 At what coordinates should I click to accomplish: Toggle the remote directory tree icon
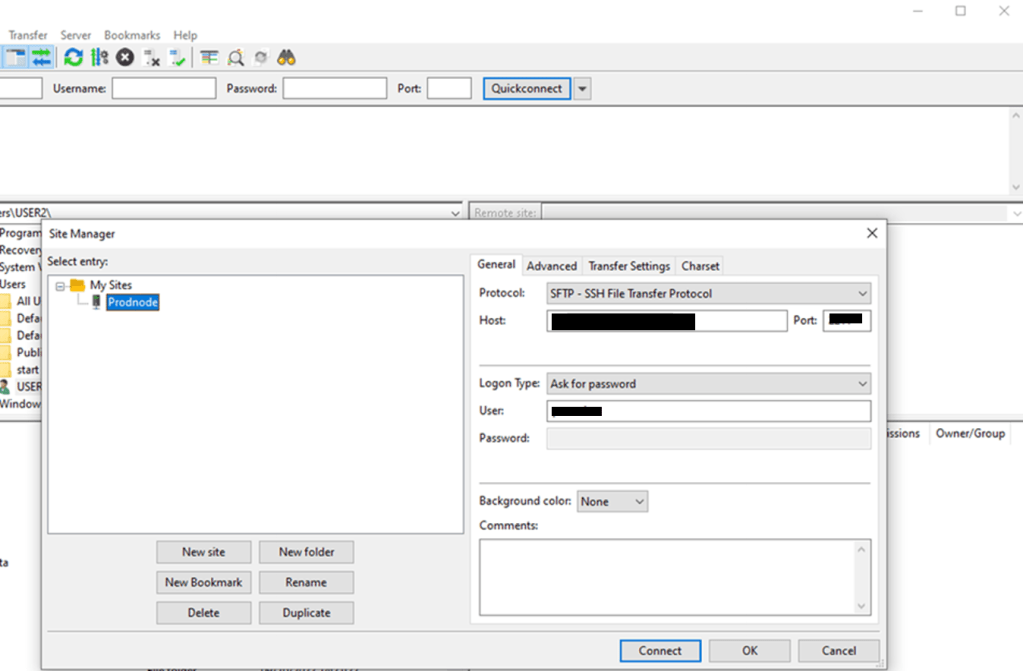click(15, 58)
